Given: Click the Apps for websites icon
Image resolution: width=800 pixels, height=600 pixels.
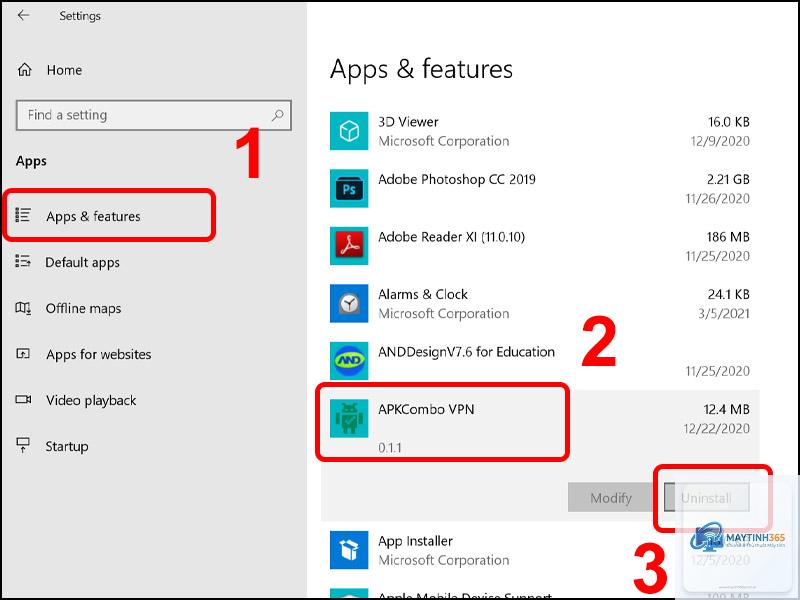Looking at the screenshot, I should [23, 353].
